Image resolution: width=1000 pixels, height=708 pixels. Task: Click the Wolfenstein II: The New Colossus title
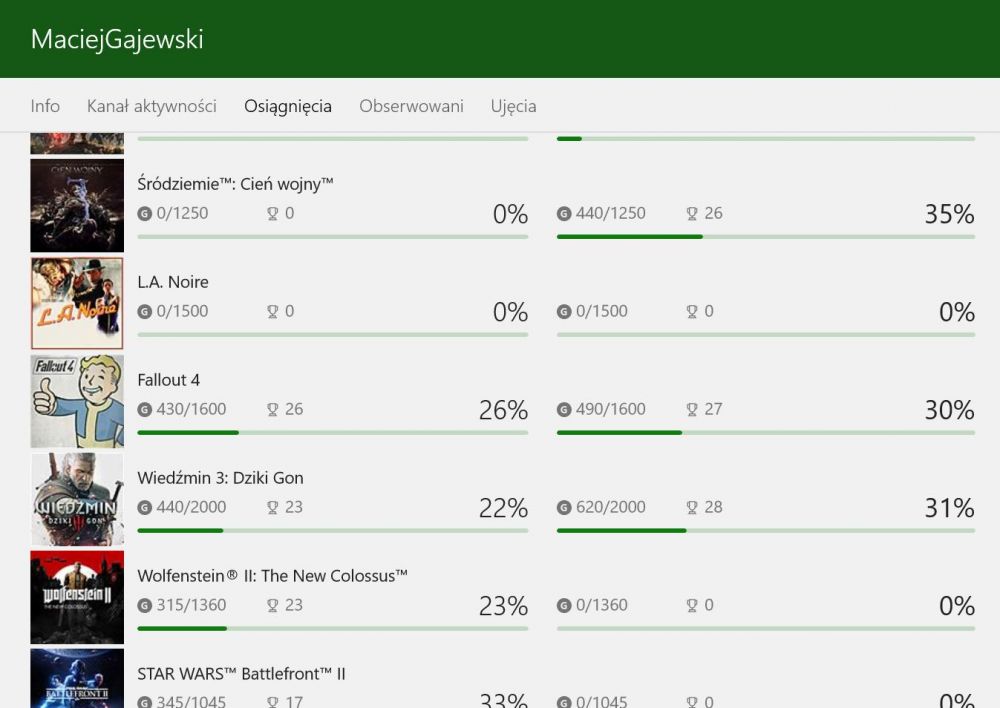pyautogui.click(x=272, y=576)
